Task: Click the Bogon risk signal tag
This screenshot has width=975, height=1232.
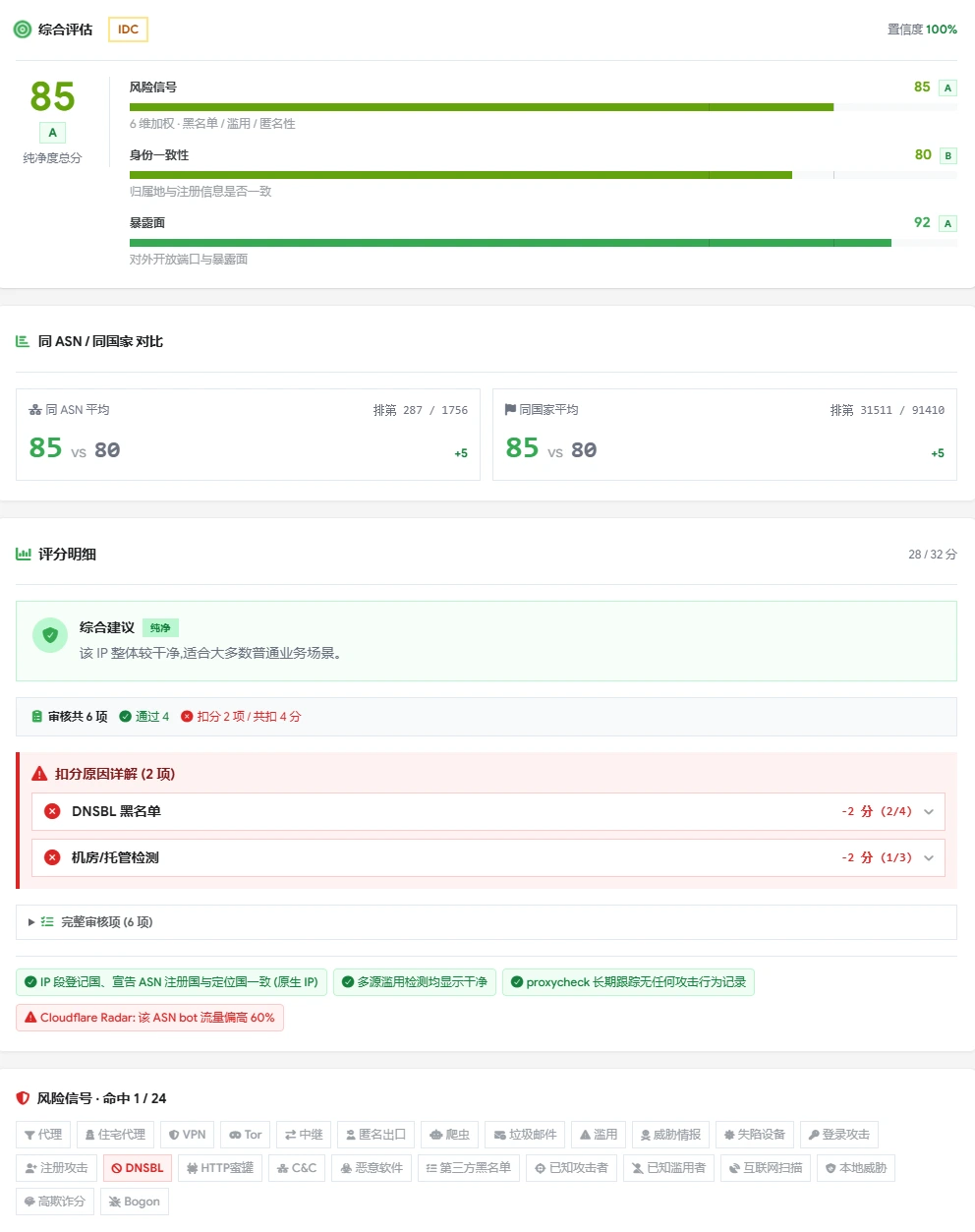Action: coord(135,1202)
